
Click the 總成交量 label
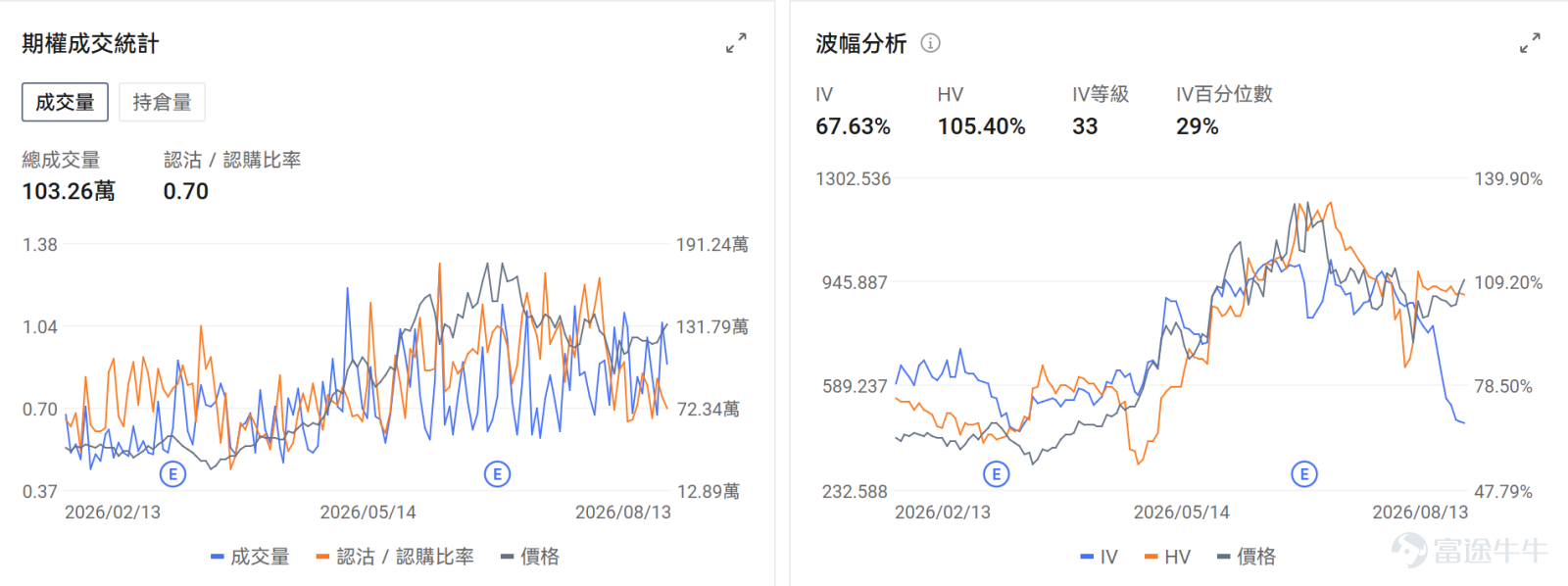[61, 160]
